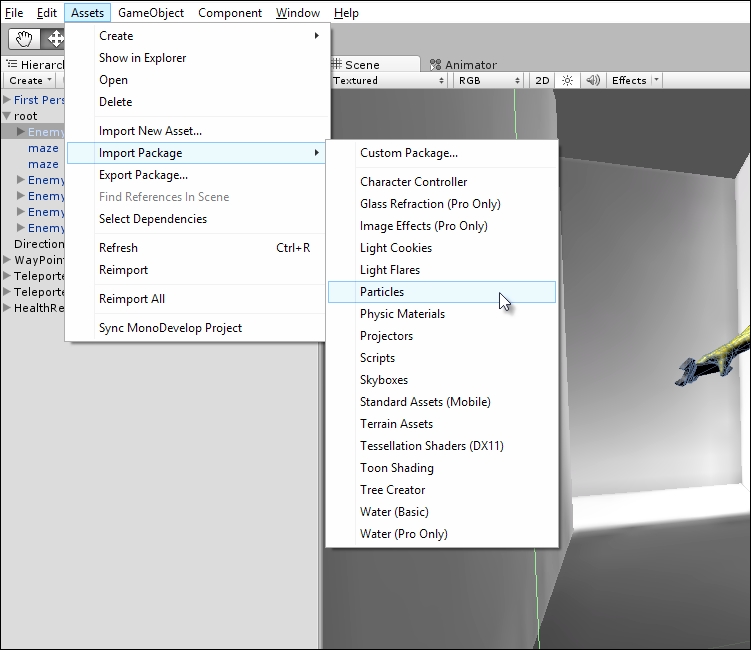Choose Export Package...

197,175
